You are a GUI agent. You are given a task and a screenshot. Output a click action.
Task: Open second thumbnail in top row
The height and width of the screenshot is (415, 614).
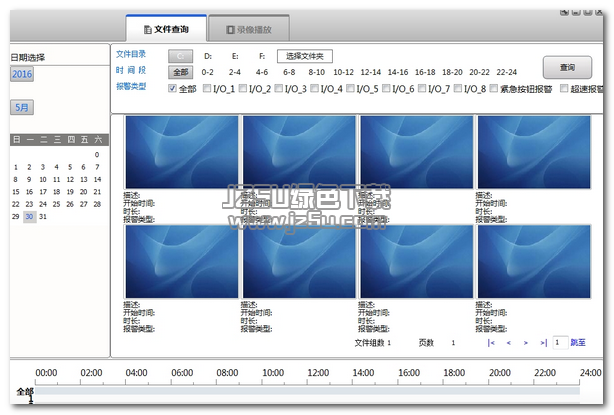pyautogui.click(x=299, y=152)
